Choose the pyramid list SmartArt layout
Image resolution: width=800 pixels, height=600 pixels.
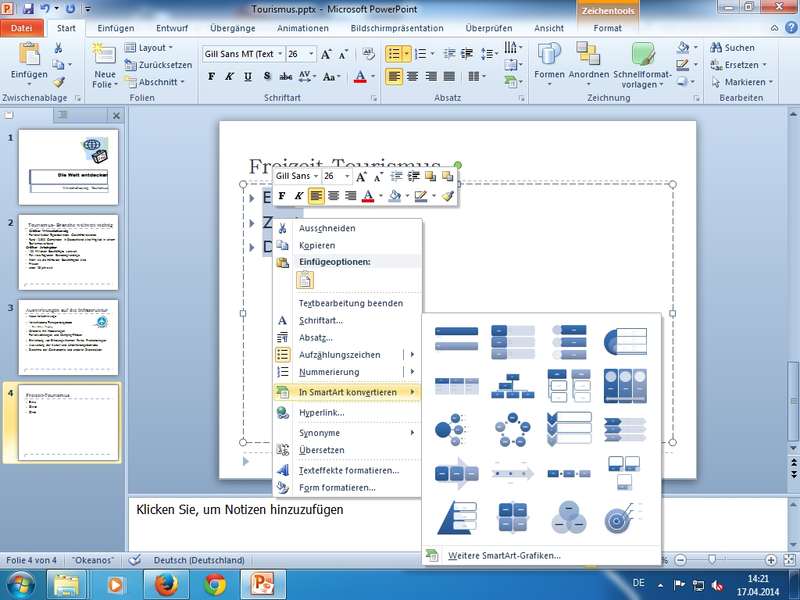(457, 517)
